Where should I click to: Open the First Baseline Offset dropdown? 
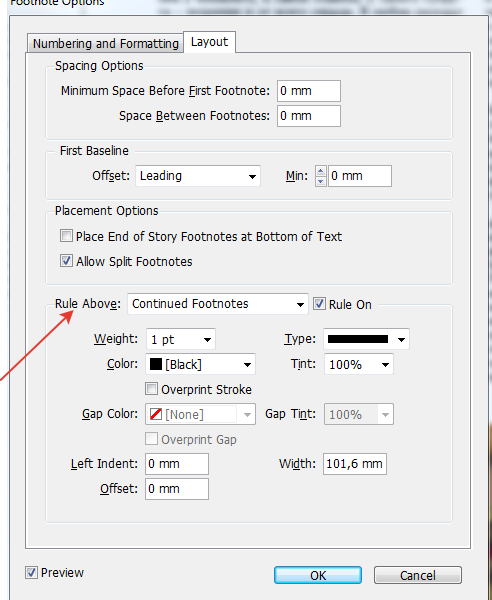(x=198, y=176)
